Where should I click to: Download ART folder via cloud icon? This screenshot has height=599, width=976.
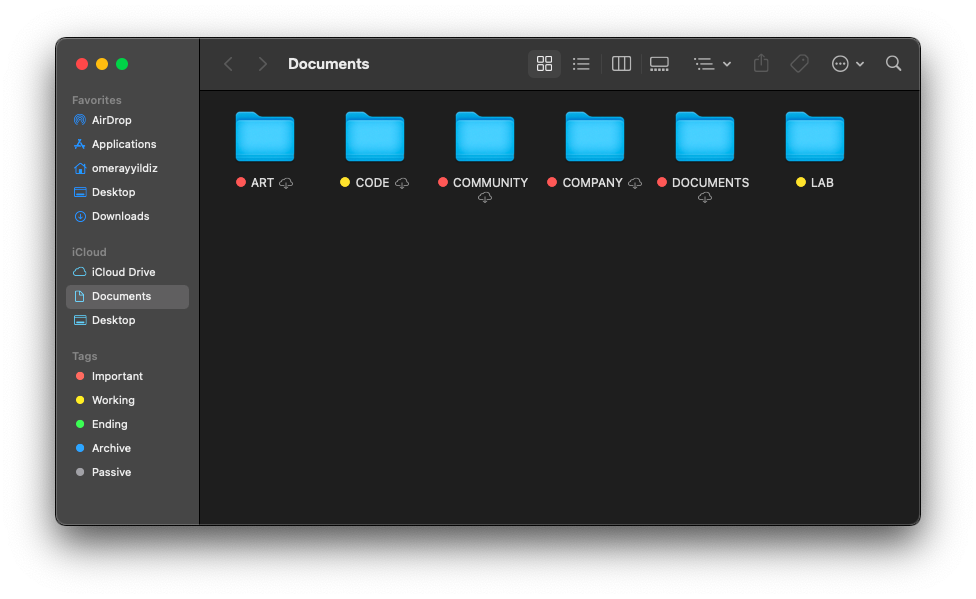(286, 183)
